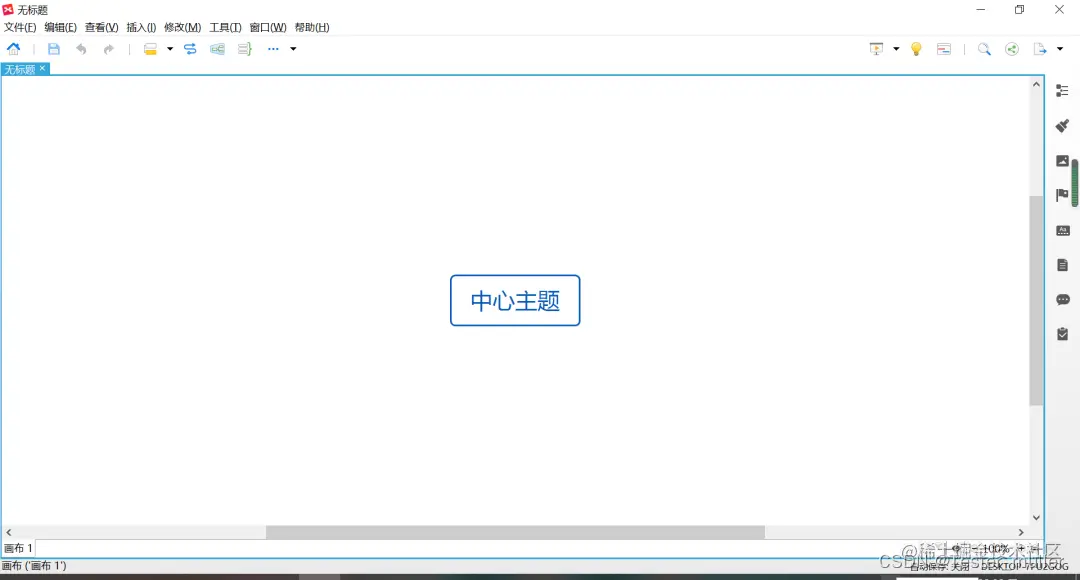Start slideshow presentation mode
Viewport: 1080px width, 580px height.
[876, 49]
